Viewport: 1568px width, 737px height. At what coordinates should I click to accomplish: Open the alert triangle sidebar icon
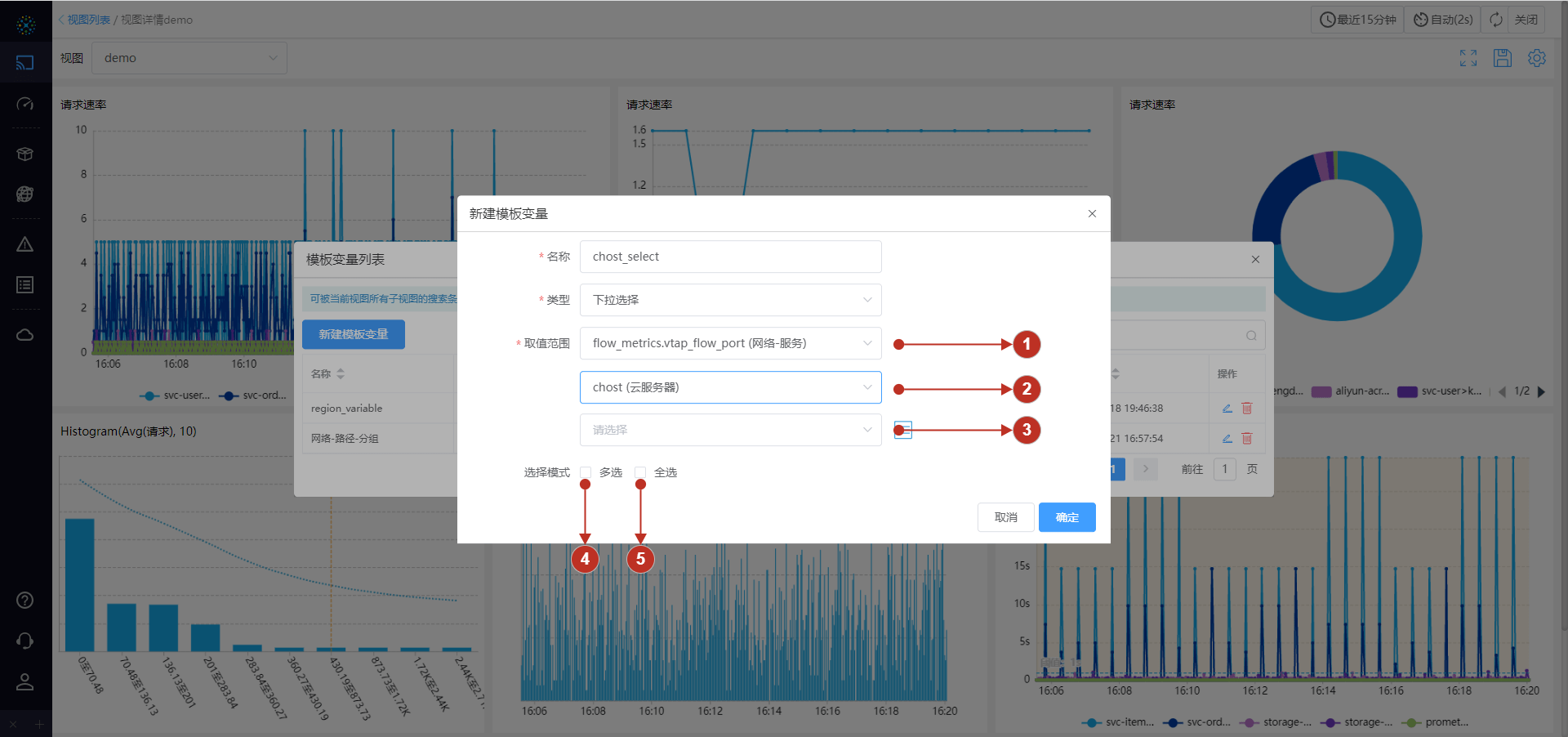click(x=25, y=244)
